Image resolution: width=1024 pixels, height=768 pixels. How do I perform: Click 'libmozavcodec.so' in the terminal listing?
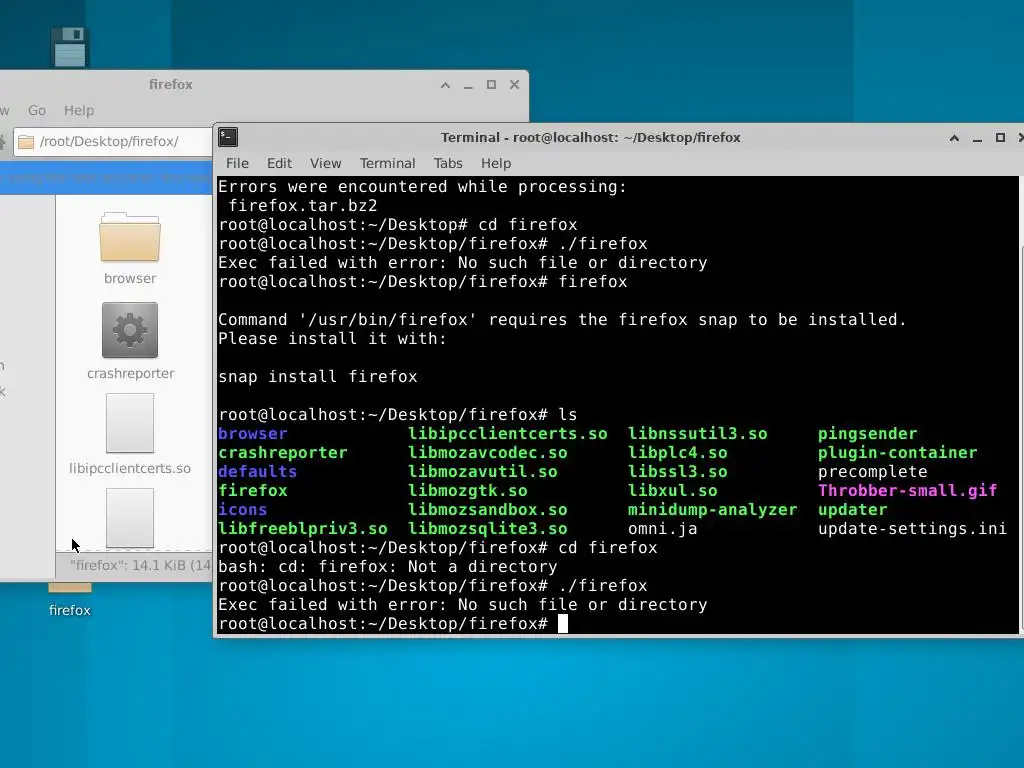pos(488,453)
